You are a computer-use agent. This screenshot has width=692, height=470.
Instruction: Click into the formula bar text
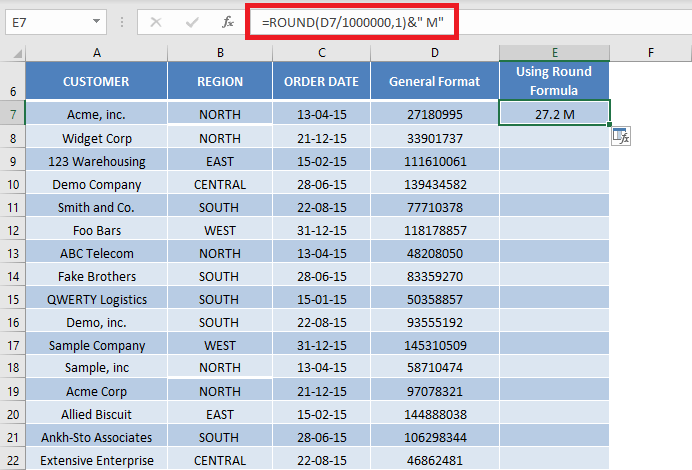pos(353,22)
